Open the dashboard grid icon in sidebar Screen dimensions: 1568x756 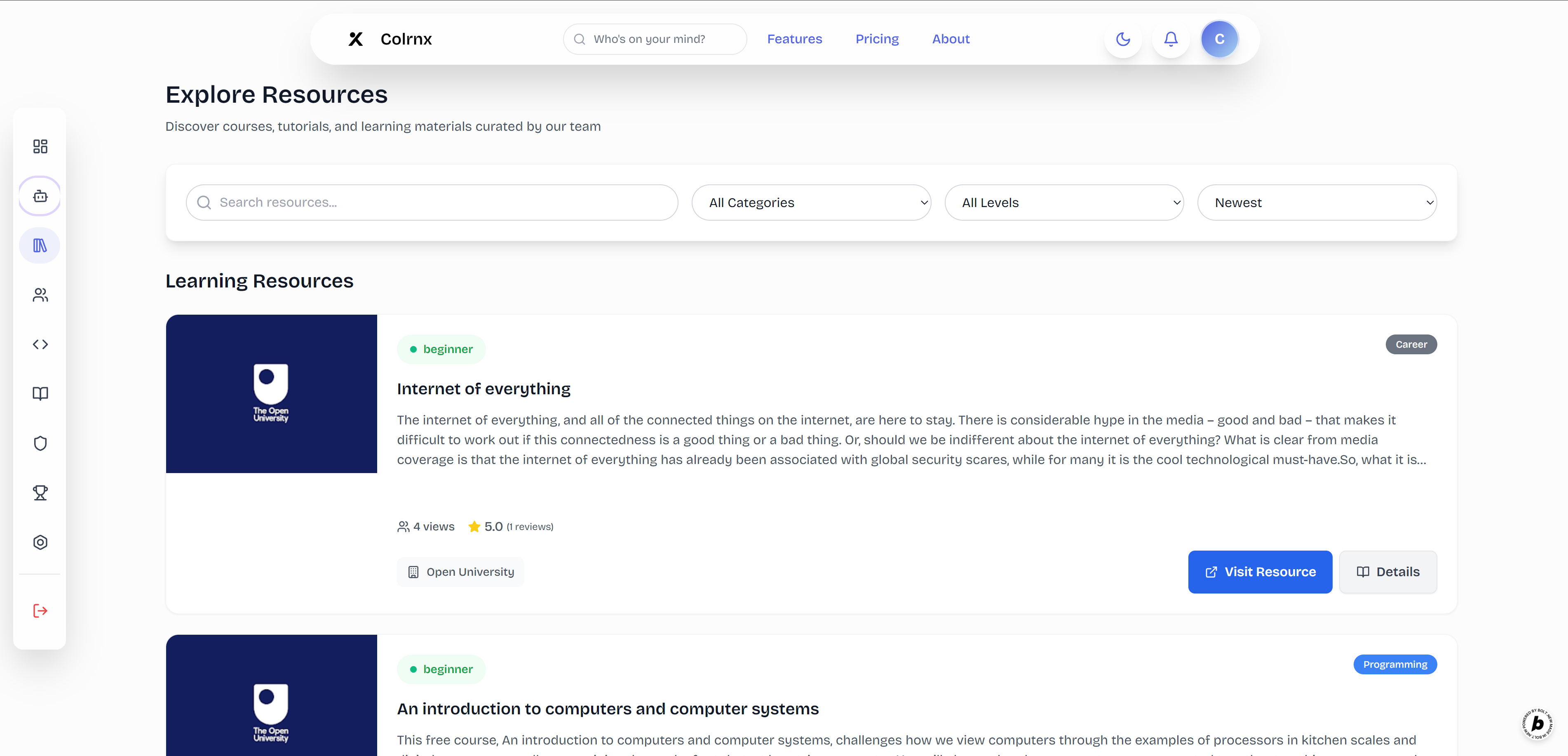(x=40, y=146)
